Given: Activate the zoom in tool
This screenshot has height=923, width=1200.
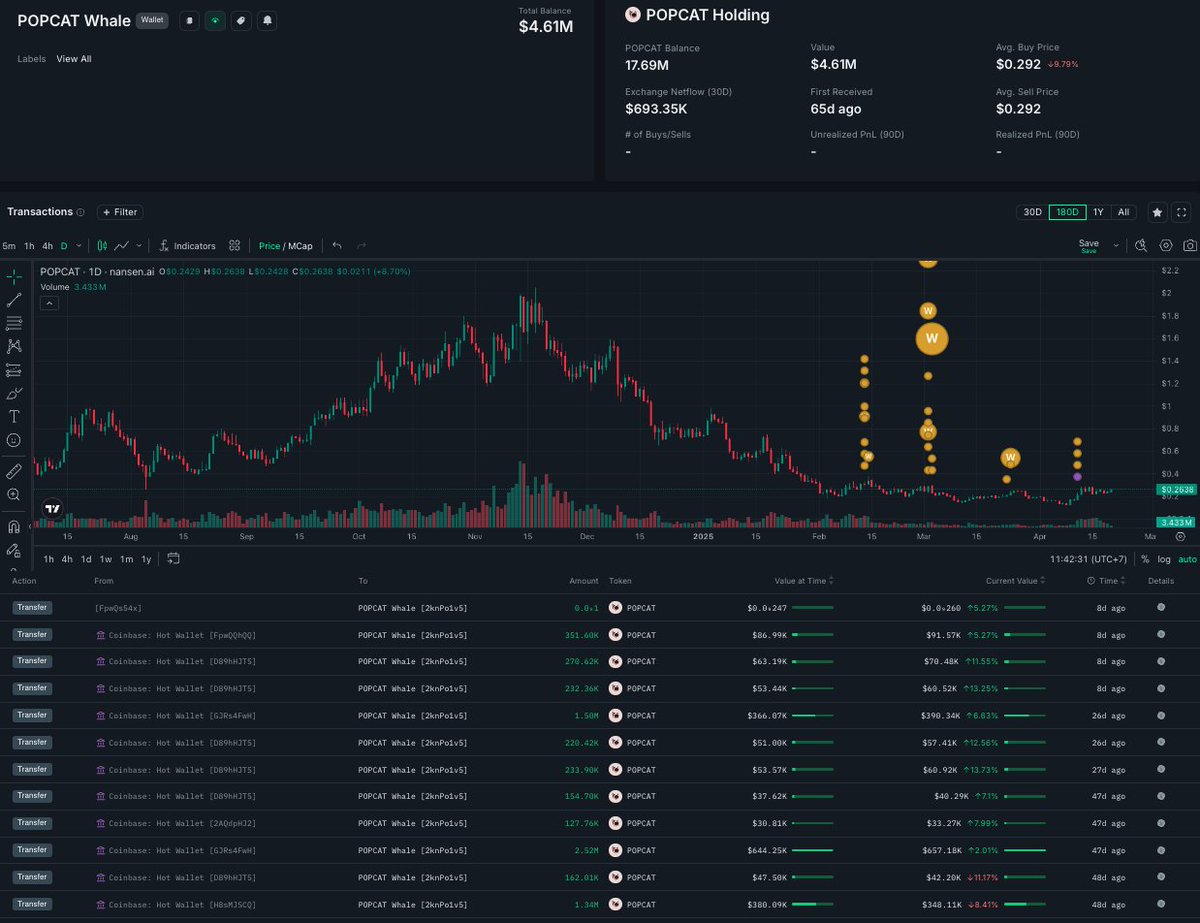Looking at the screenshot, I should (14, 494).
